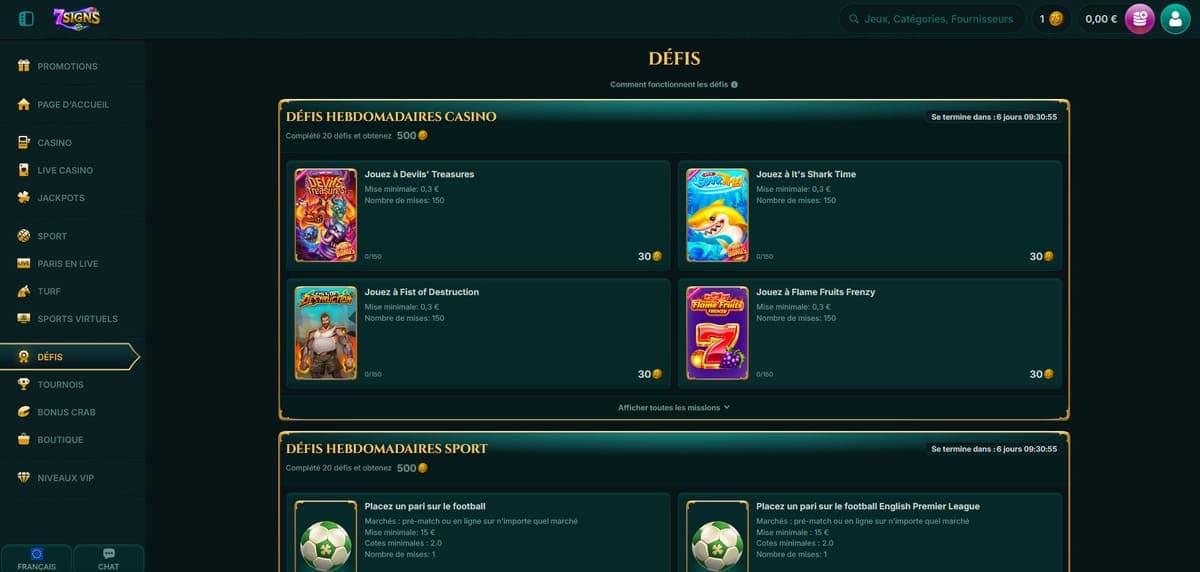Click the search magnifier icon
The height and width of the screenshot is (572, 1200).
click(x=854, y=19)
